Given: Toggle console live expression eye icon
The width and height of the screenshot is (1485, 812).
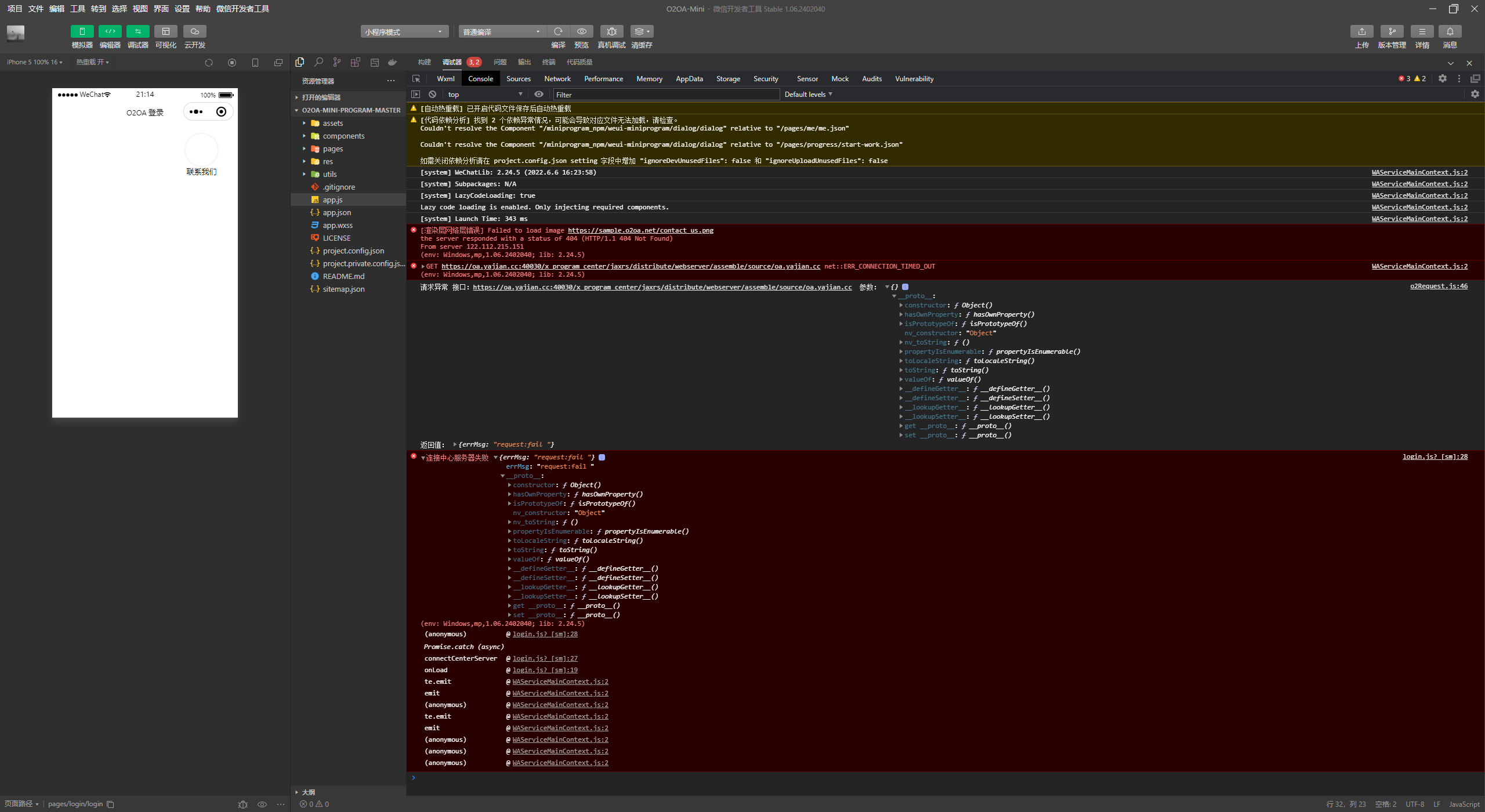Looking at the screenshot, I should point(539,94).
